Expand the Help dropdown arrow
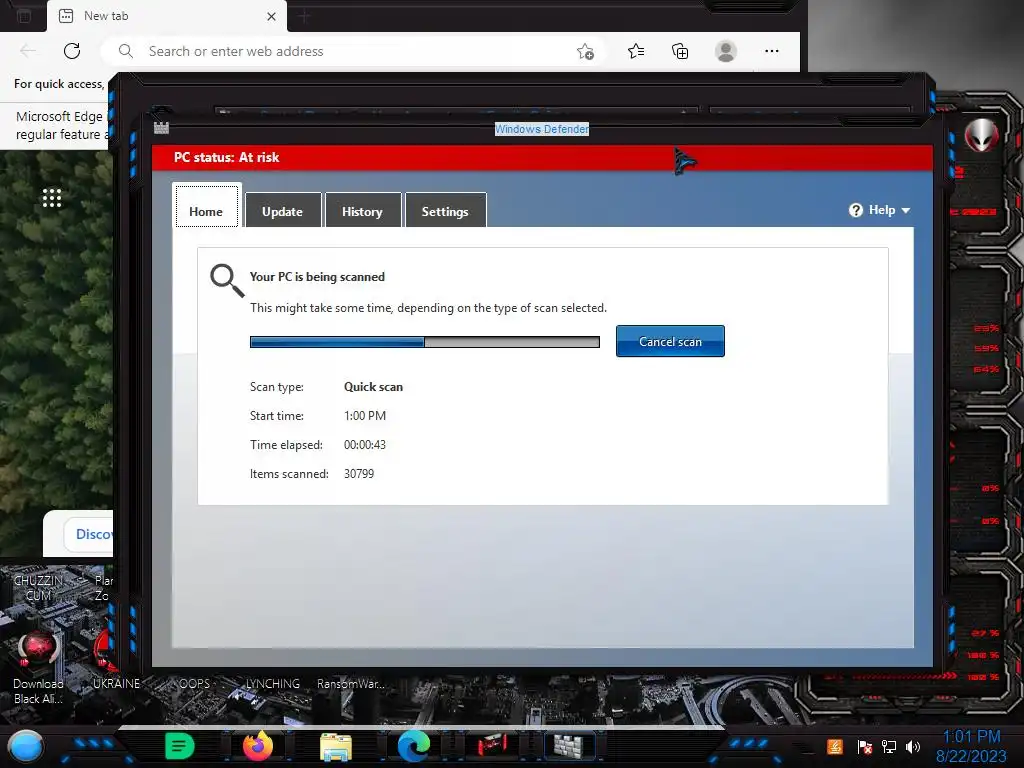This screenshot has height=768, width=1024. coord(906,210)
